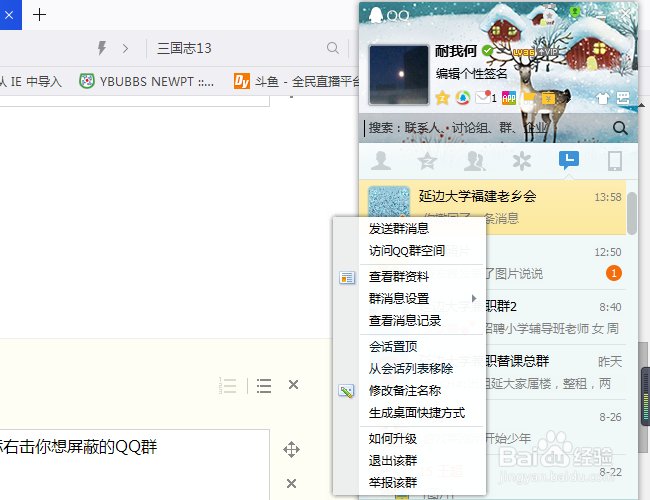The width and height of the screenshot is (650, 500).
Task: Toggle numbered list formatting in editor
Action: pos(228,386)
